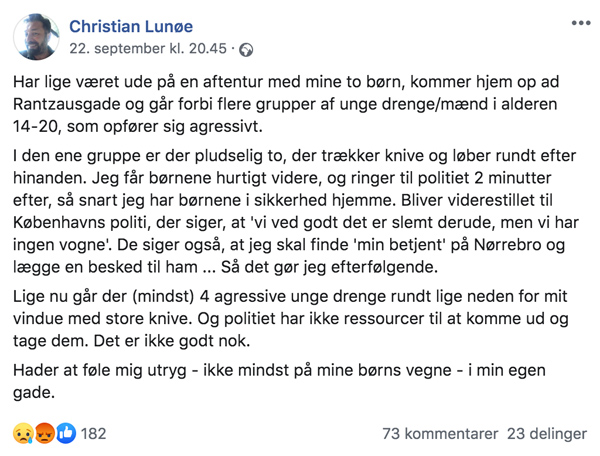Click the paragraph starting "Lige nu går der"
The height and width of the screenshot is (456, 600).
click(x=291, y=319)
